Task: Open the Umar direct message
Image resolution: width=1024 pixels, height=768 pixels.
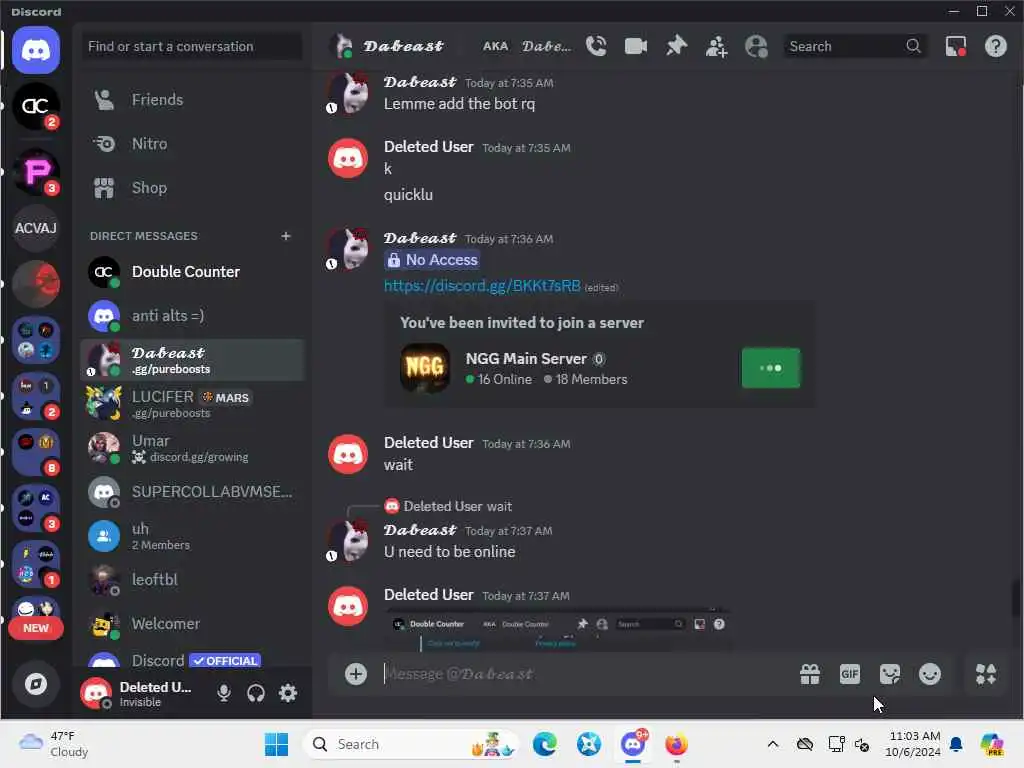Action: (x=192, y=448)
